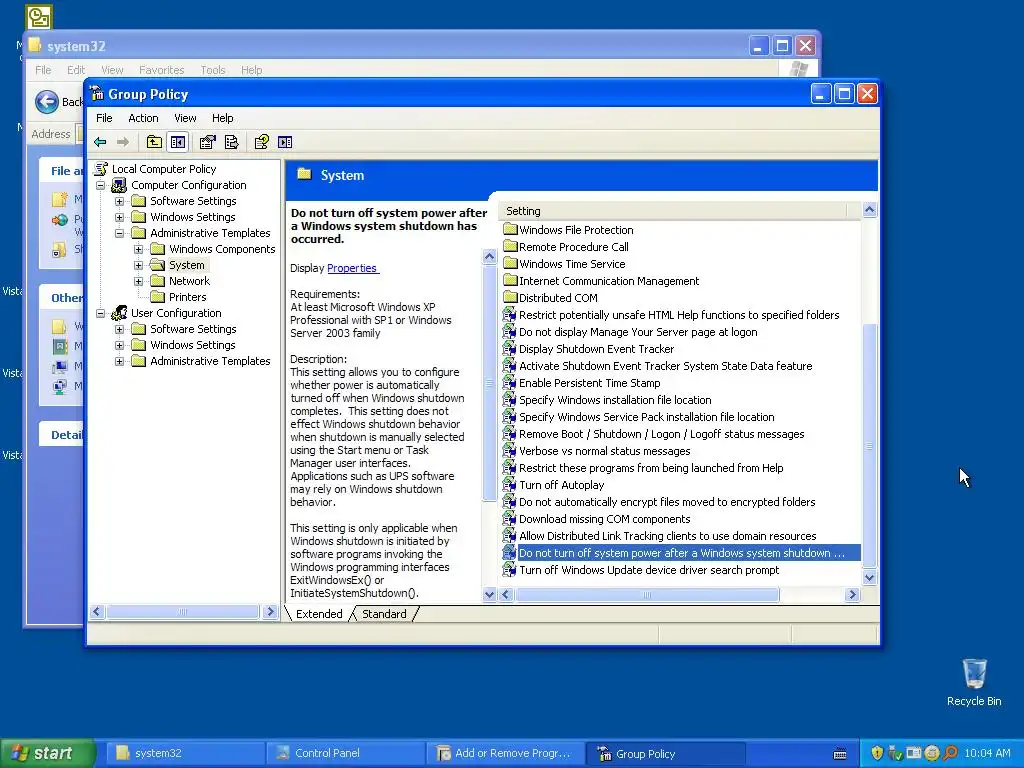Expand the Network tree node
Image resolution: width=1024 pixels, height=768 pixels.
coord(138,281)
